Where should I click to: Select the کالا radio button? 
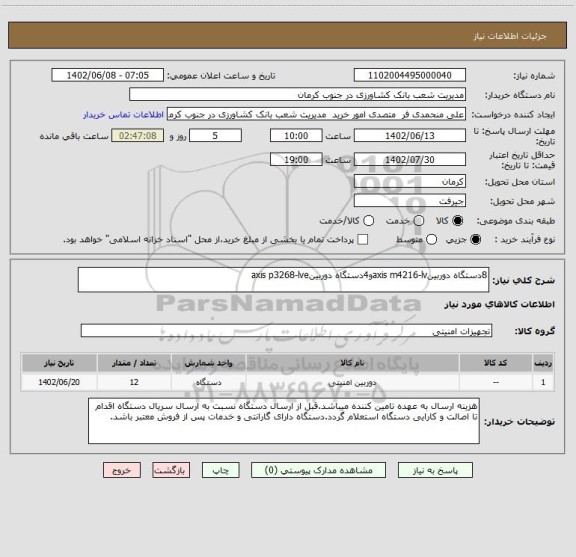[x=458, y=221]
